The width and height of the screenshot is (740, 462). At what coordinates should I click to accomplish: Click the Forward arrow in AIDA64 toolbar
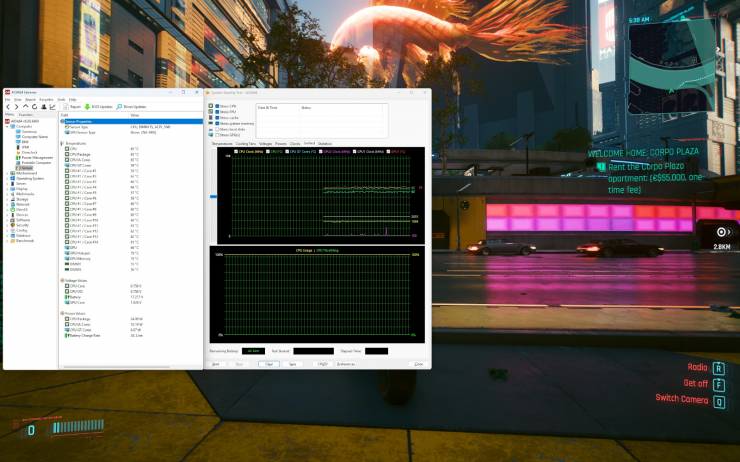17,107
